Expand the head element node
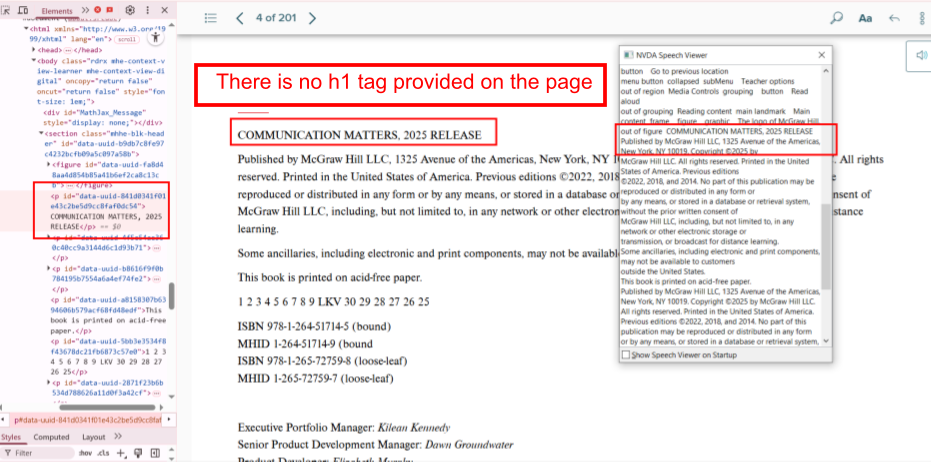This screenshot has height=462, width=931. [x=34, y=50]
